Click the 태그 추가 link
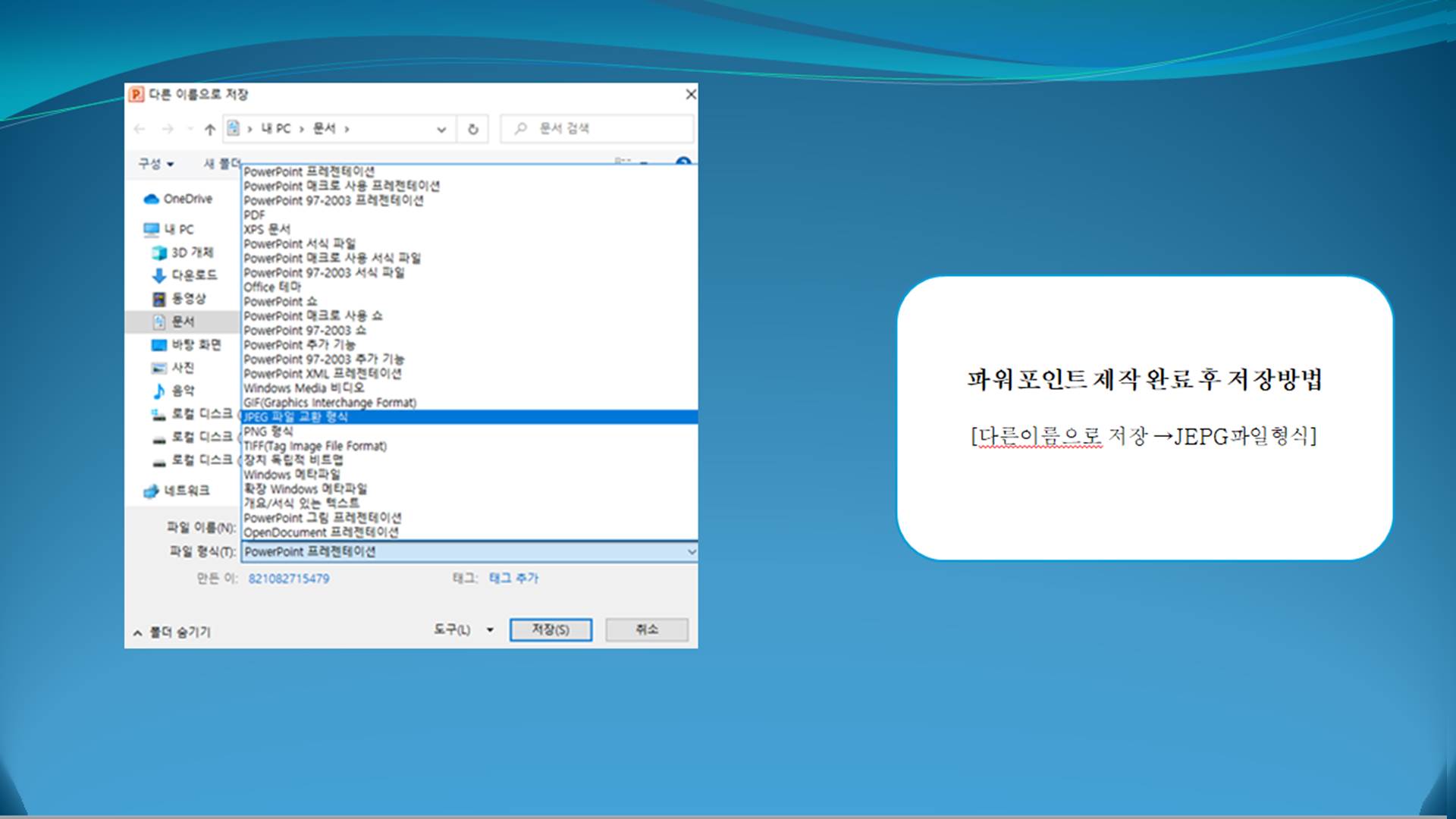The width and height of the screenshot is (1456, 819). [513, 579]
